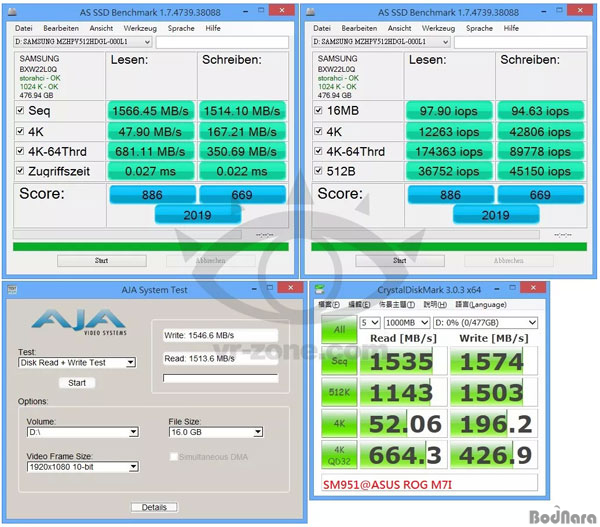Click AJA Write: 1546.6 MB/s field
Screen dimensions: 600x527
click(220, 336)
